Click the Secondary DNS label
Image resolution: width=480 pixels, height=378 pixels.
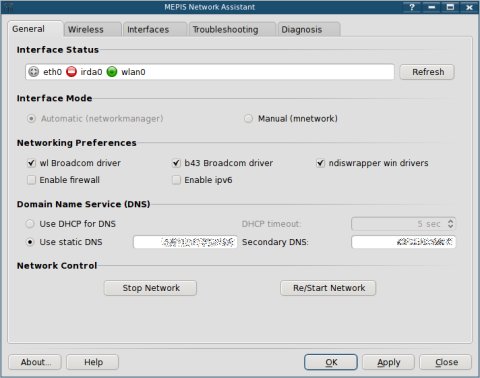point(275,242)
